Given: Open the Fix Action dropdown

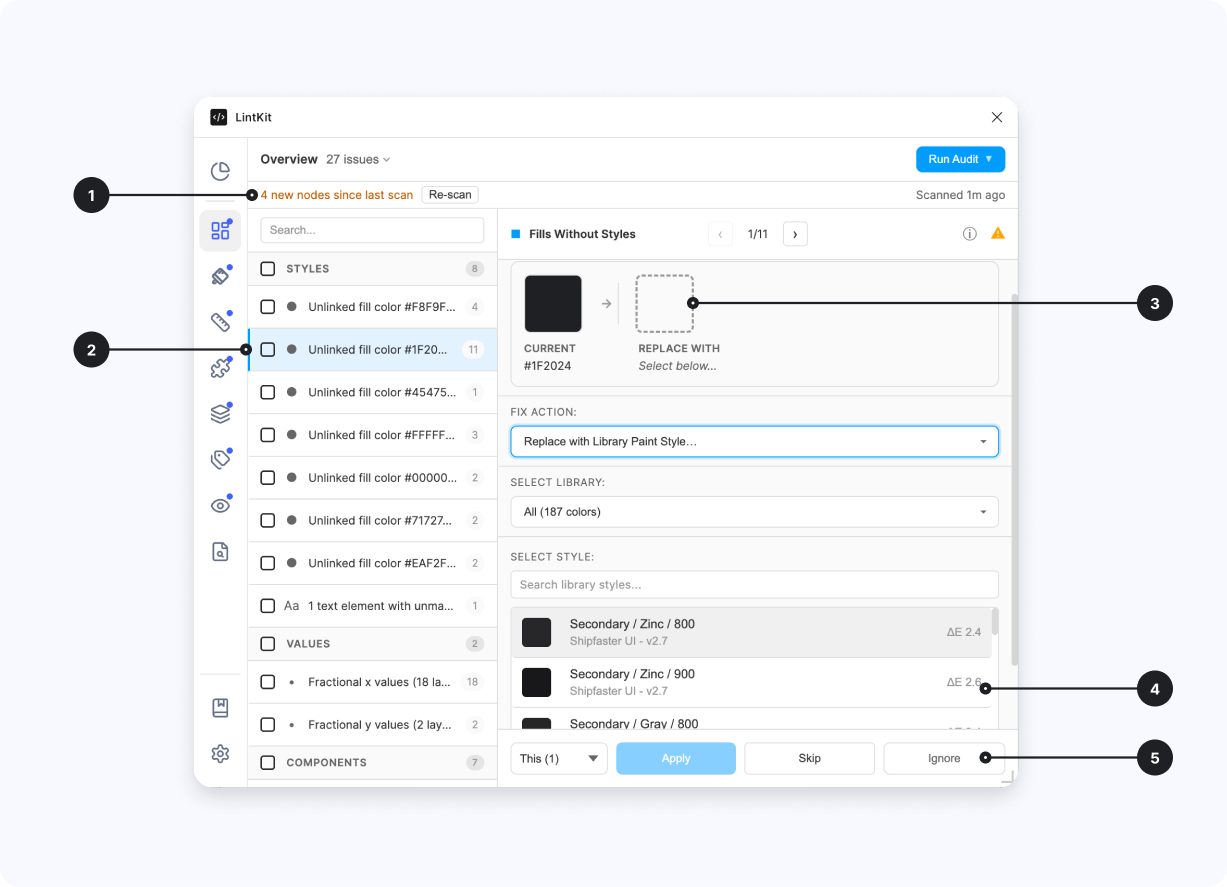Looking at the screenshot, I should tap(754, 441).
